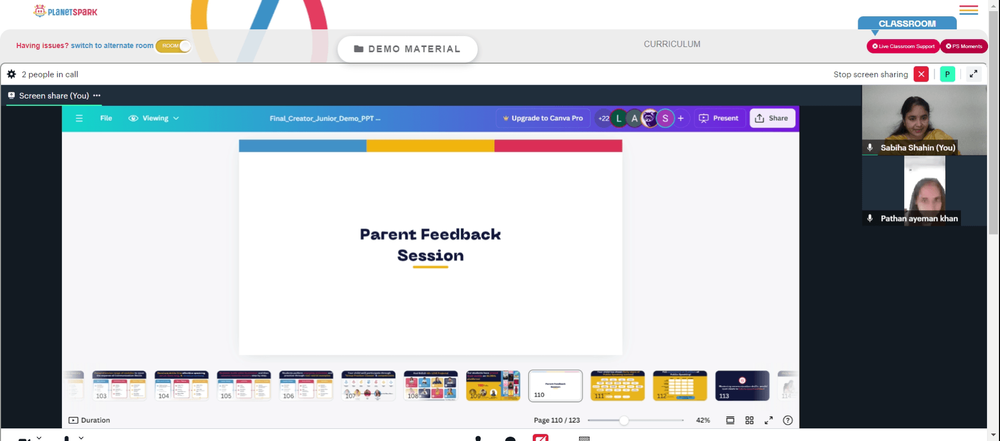Click the green P participant icon
The height and width of the screenshot is (441, 1000).
tap(947, 74)
